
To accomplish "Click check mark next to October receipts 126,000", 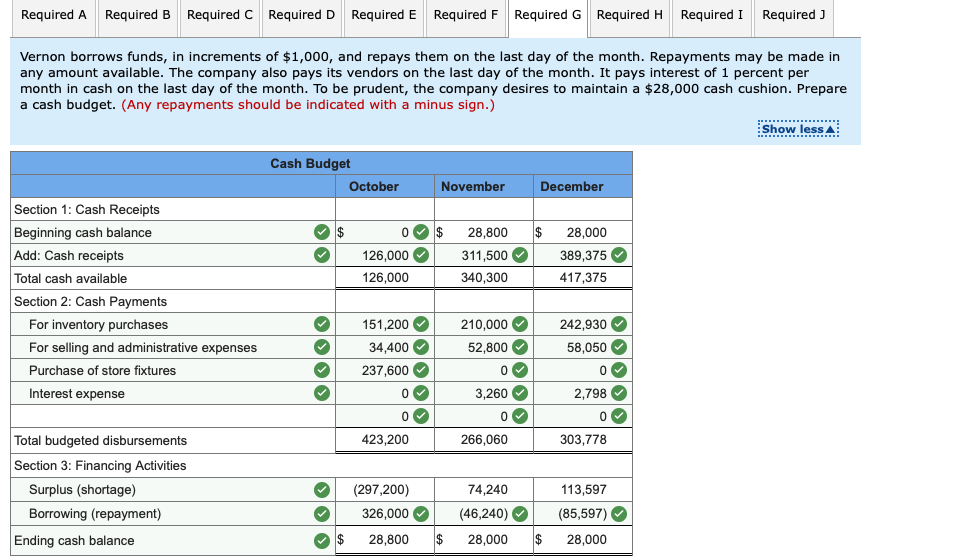I will (420, 255).
